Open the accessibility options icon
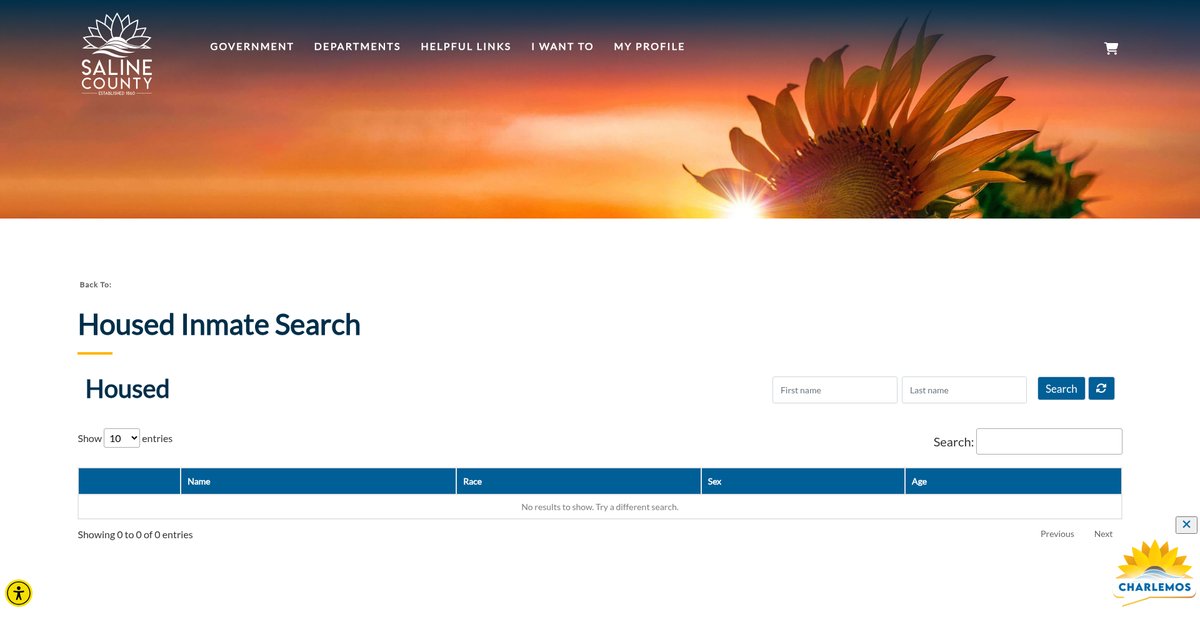Viewport: 1200px width, 620px height. (x=19, y=593)
